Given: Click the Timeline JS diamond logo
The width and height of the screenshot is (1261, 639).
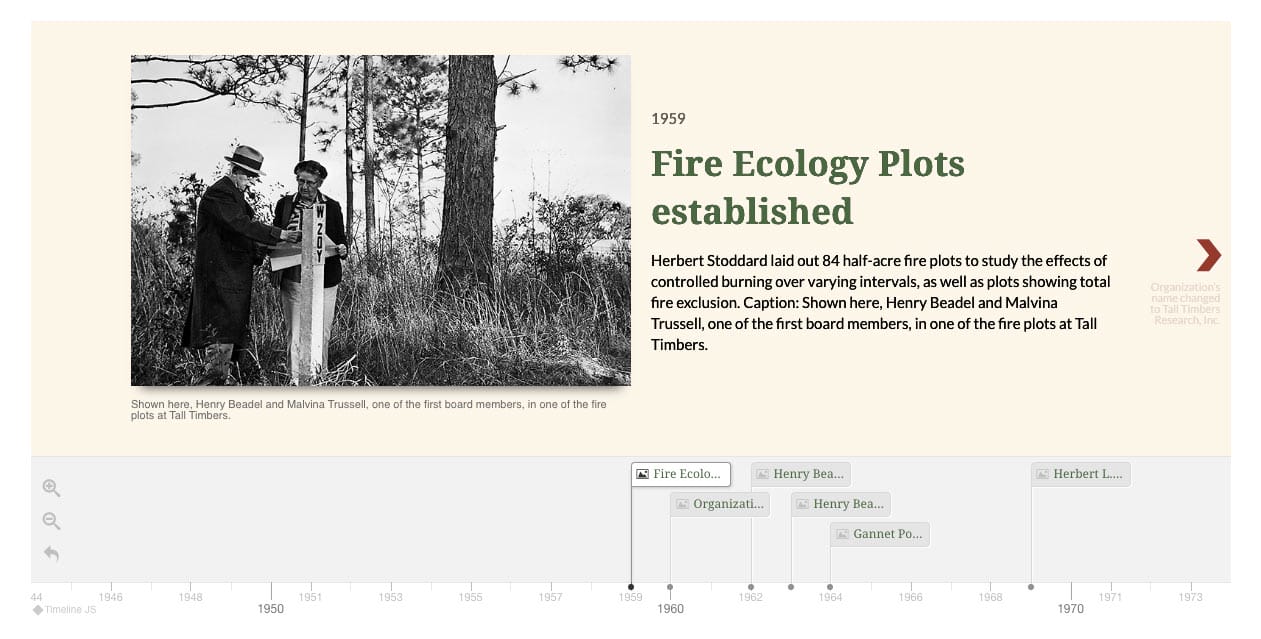Looking at the screenshot, I should tap(38, 609).
